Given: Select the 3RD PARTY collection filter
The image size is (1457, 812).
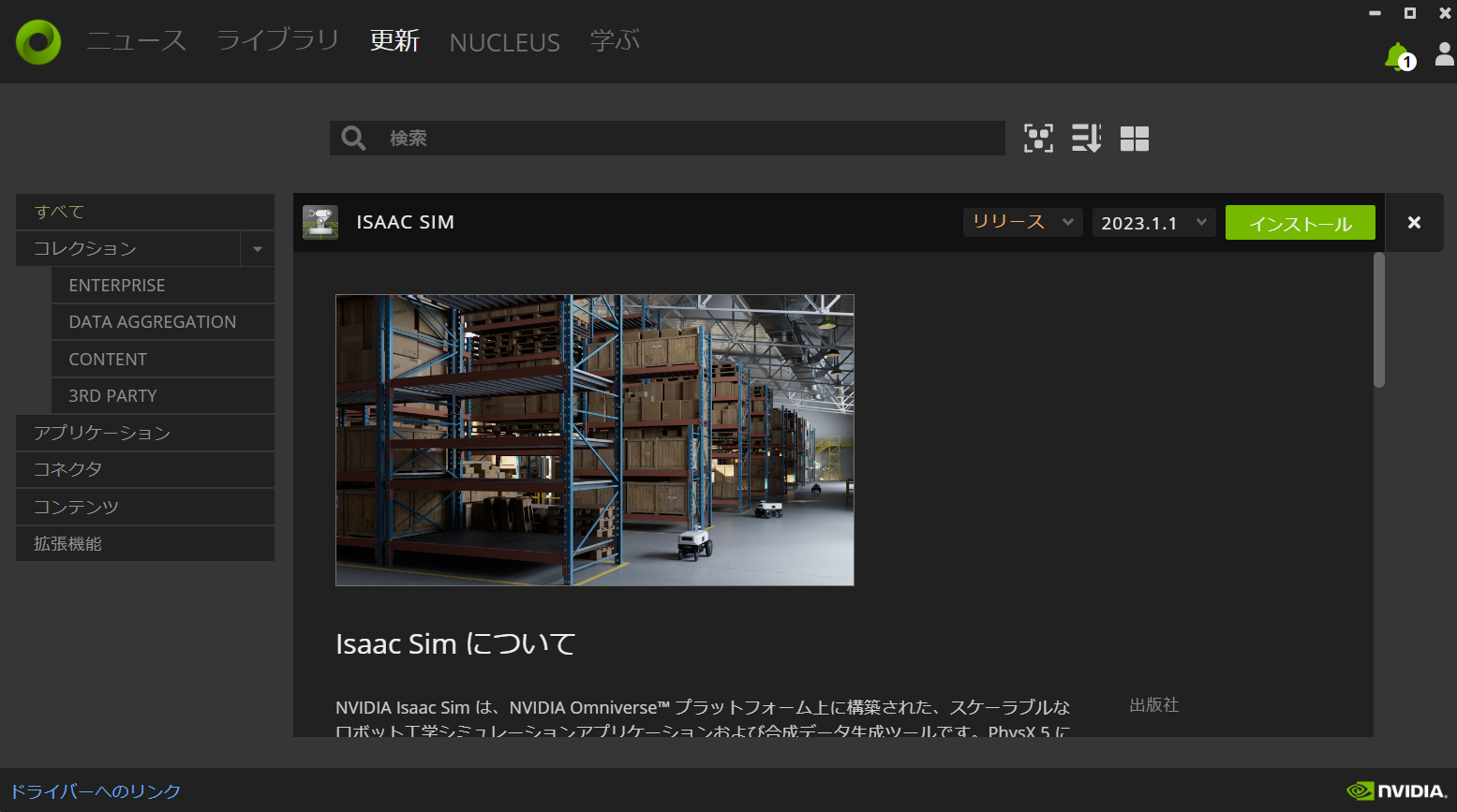Looking at the screenshot, I should [112, 395].
